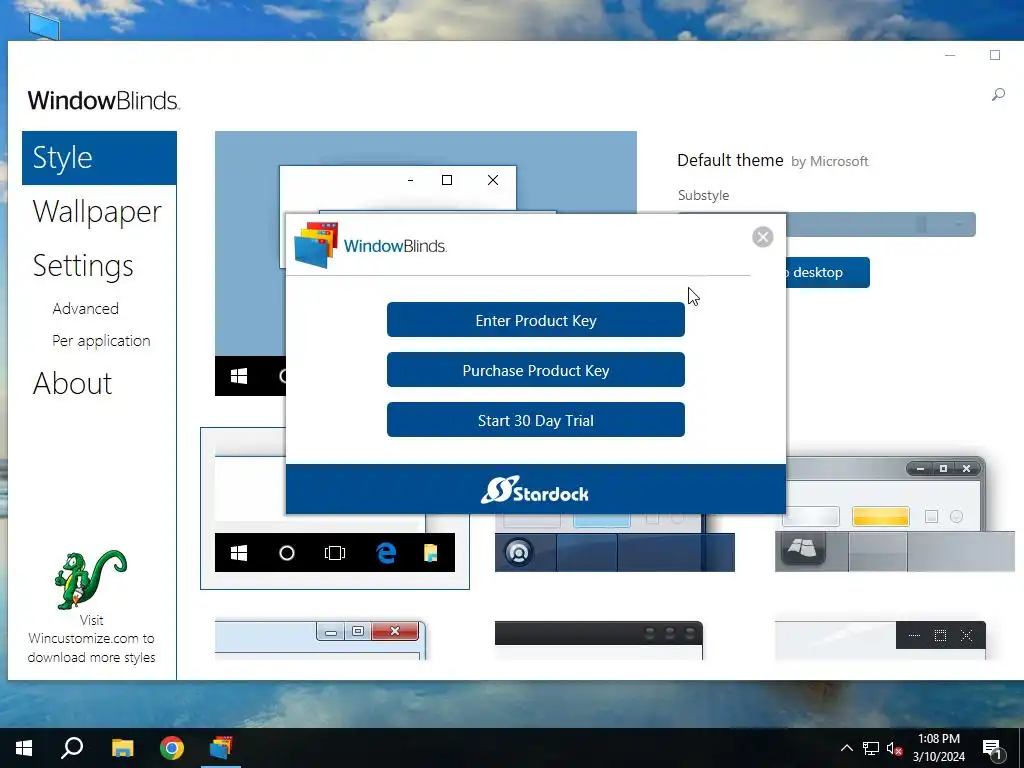Click the desktop icon behind WindowBlinds window

pyautogui.click(x=44, y=27)
